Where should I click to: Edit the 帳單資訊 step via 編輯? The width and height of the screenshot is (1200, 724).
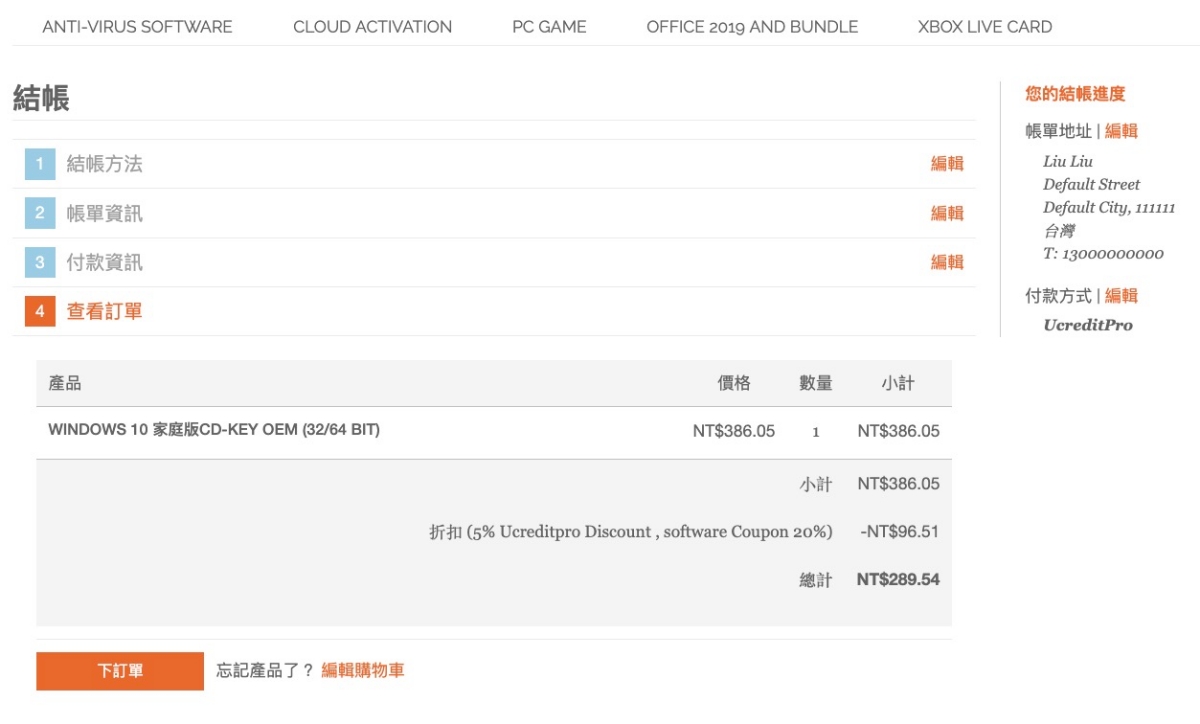(x=946, y=213)
